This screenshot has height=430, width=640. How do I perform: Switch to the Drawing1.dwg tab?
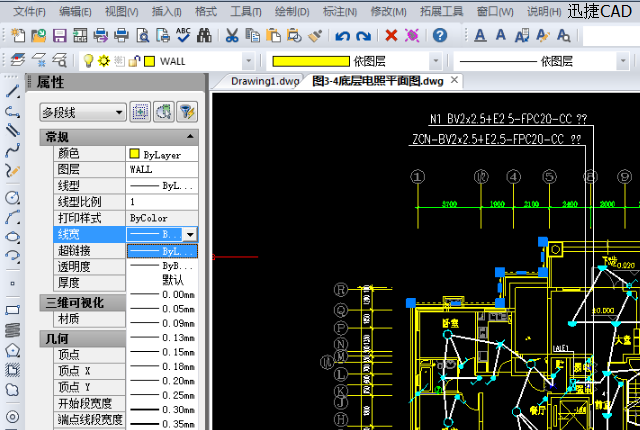(264, 81)
